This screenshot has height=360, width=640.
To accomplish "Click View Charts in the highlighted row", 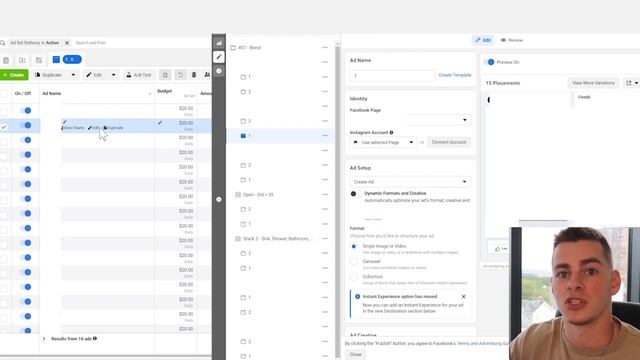I will [x=73, y=128].
